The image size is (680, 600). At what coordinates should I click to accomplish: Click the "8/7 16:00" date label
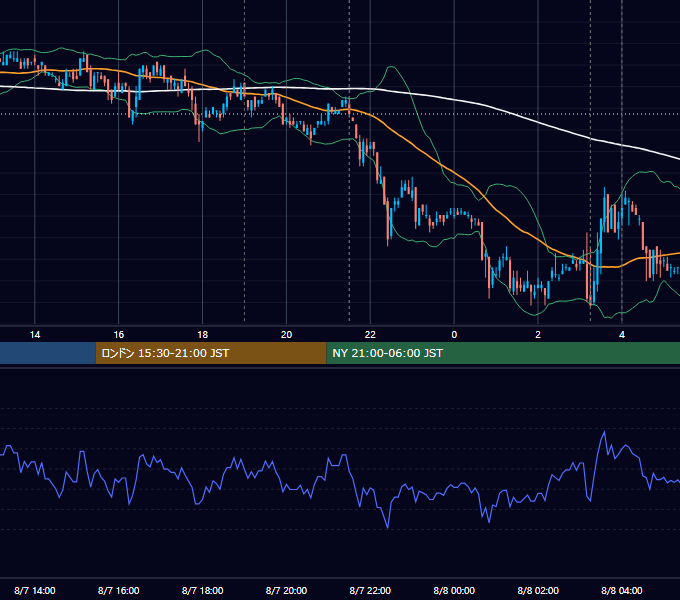pyautogui.click(x=118, y=590)
